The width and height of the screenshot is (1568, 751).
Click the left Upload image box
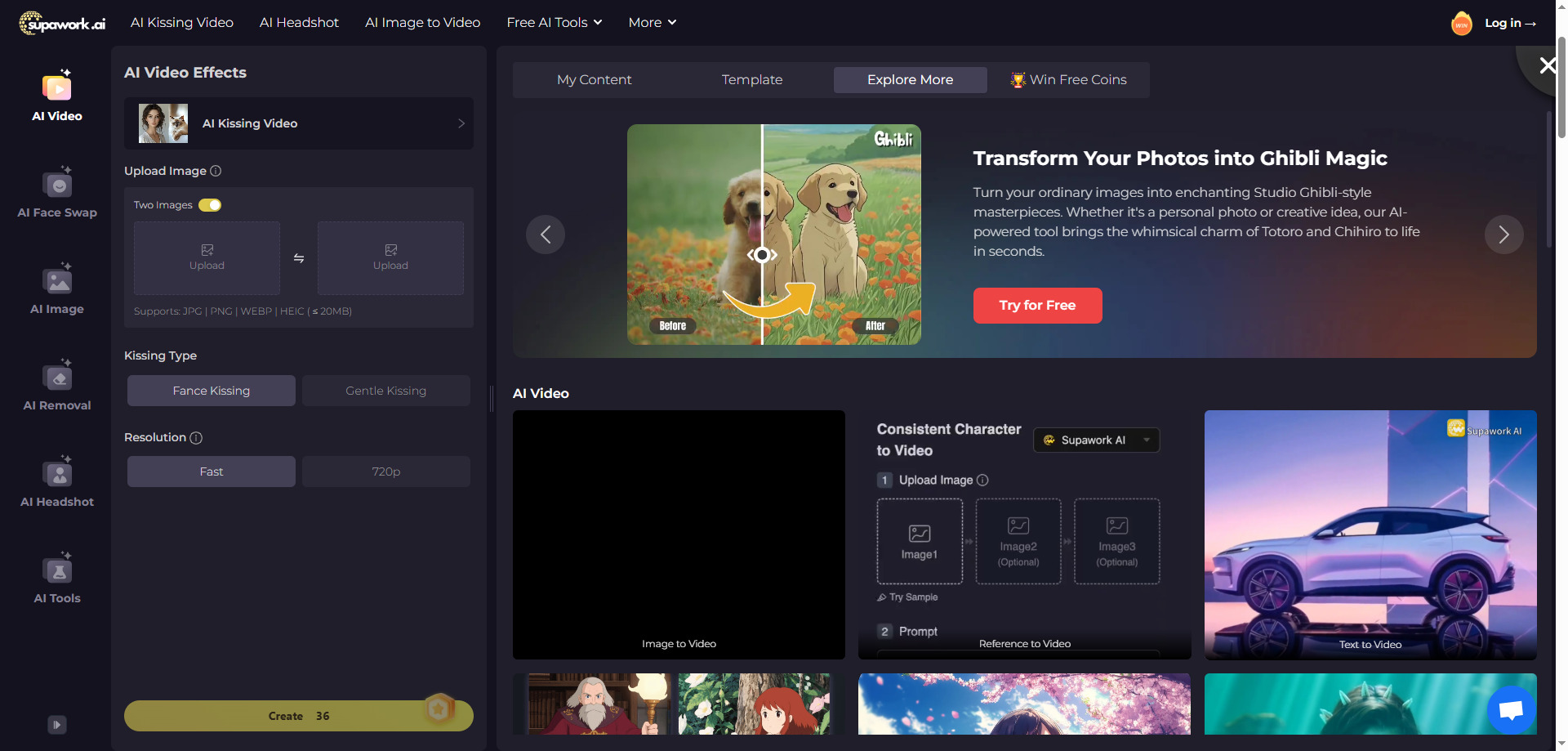pyautogui.click(x=207, y=258)
